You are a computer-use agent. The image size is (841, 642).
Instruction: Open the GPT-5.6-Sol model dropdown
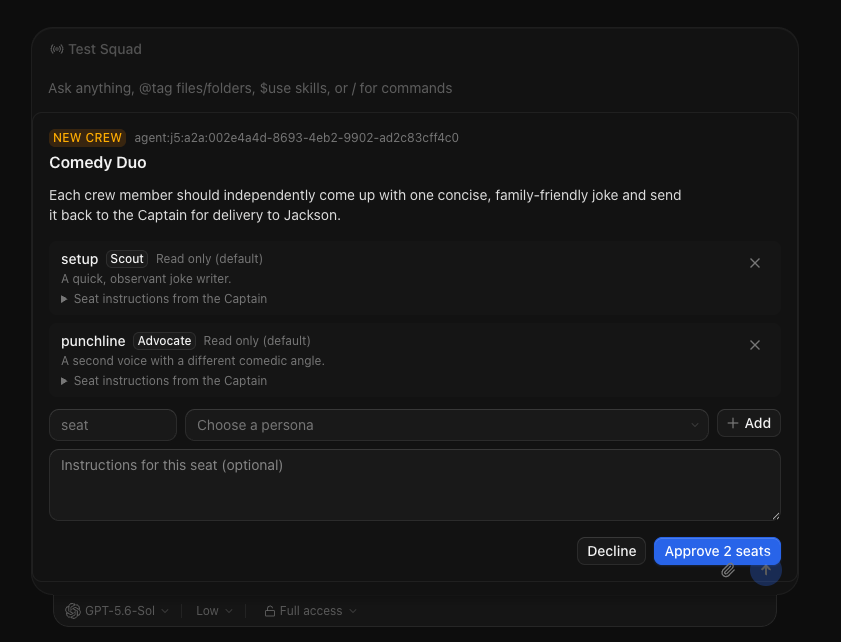117,611
